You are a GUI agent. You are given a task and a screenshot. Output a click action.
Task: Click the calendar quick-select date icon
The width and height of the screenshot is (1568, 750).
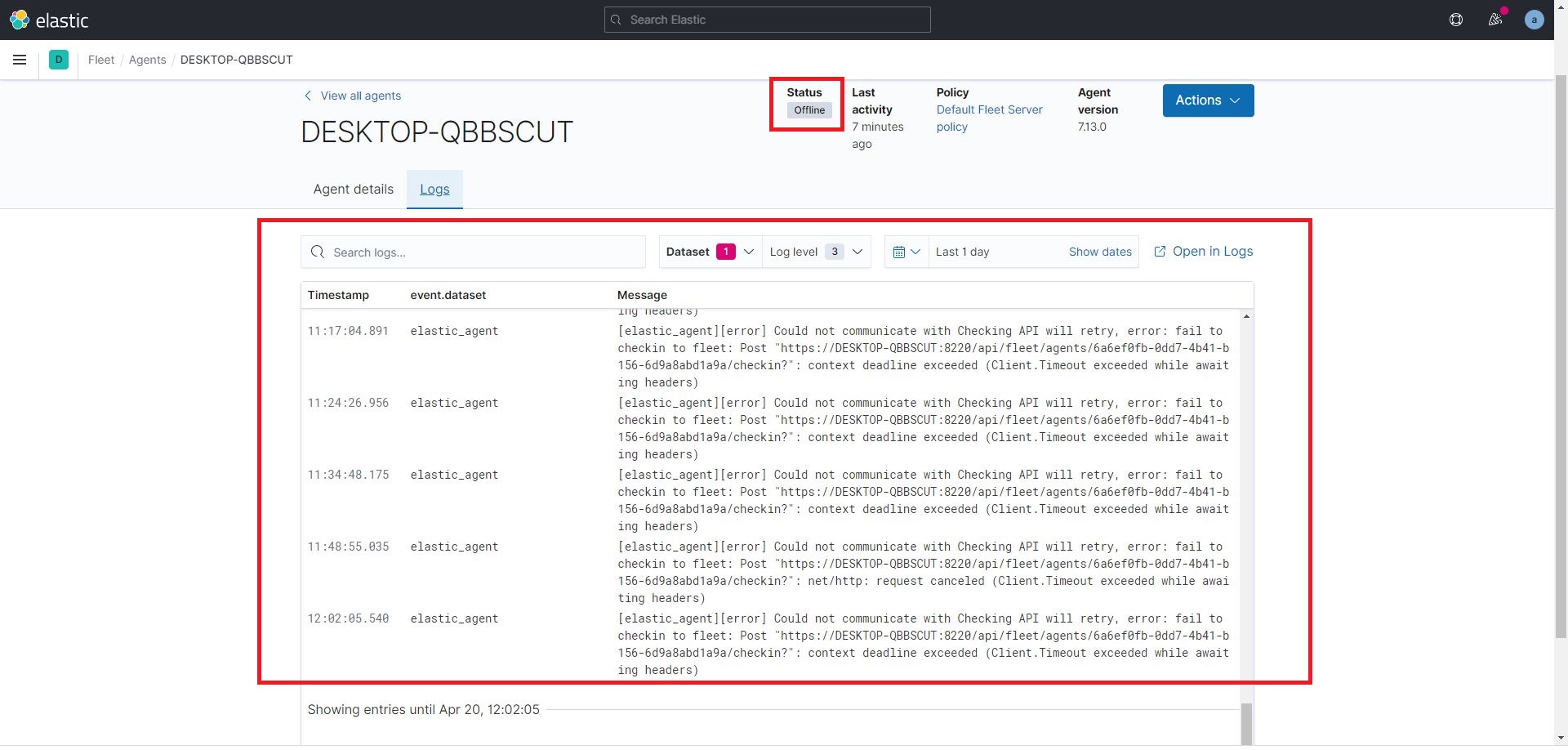[x=906, y=252]
